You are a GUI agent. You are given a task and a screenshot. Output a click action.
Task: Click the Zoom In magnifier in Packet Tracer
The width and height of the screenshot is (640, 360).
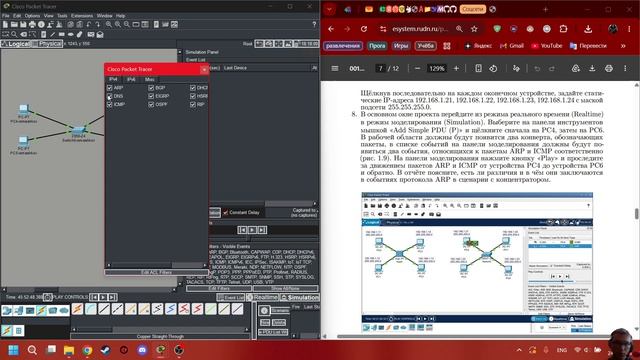pos(109,24)
